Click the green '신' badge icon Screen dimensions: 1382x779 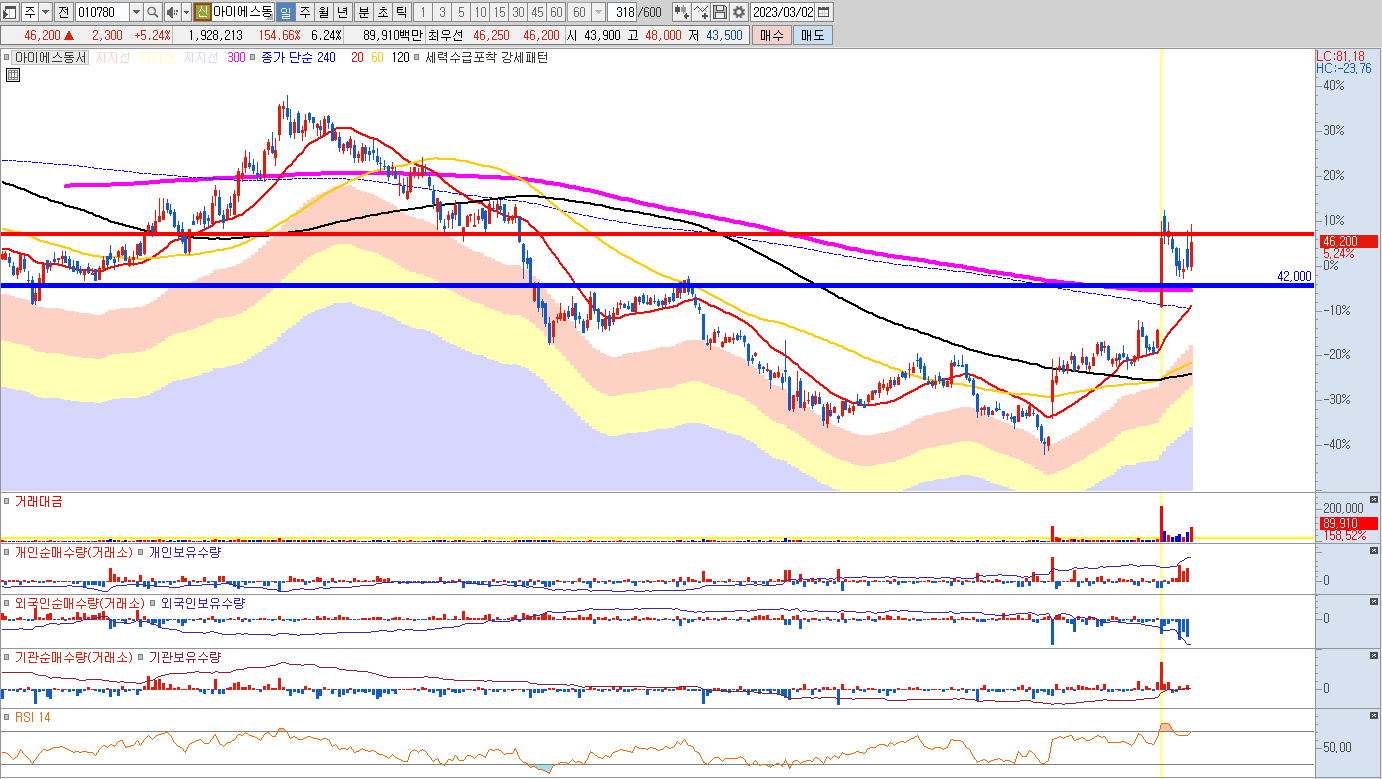202,12
